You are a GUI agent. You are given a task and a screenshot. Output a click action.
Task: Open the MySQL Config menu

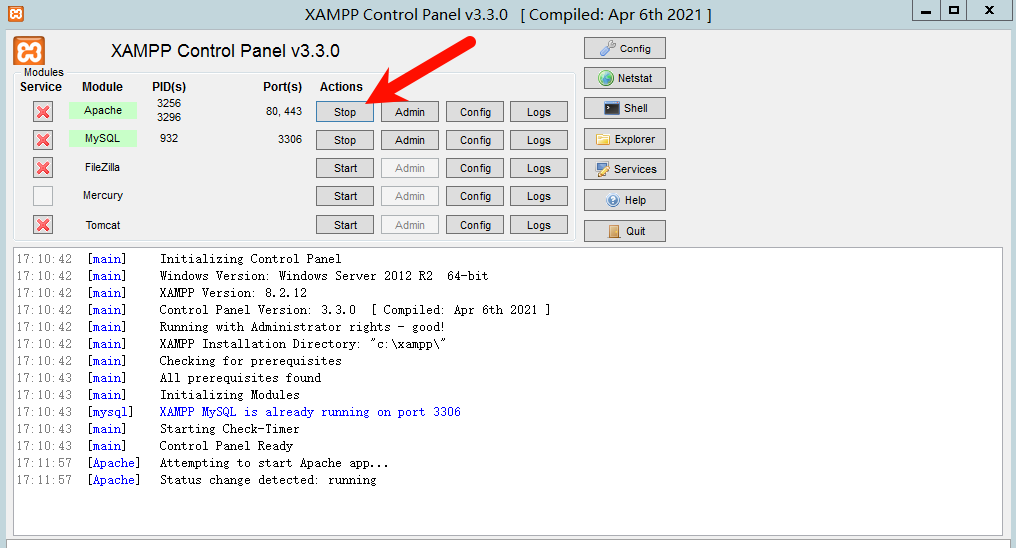(475, 140)
